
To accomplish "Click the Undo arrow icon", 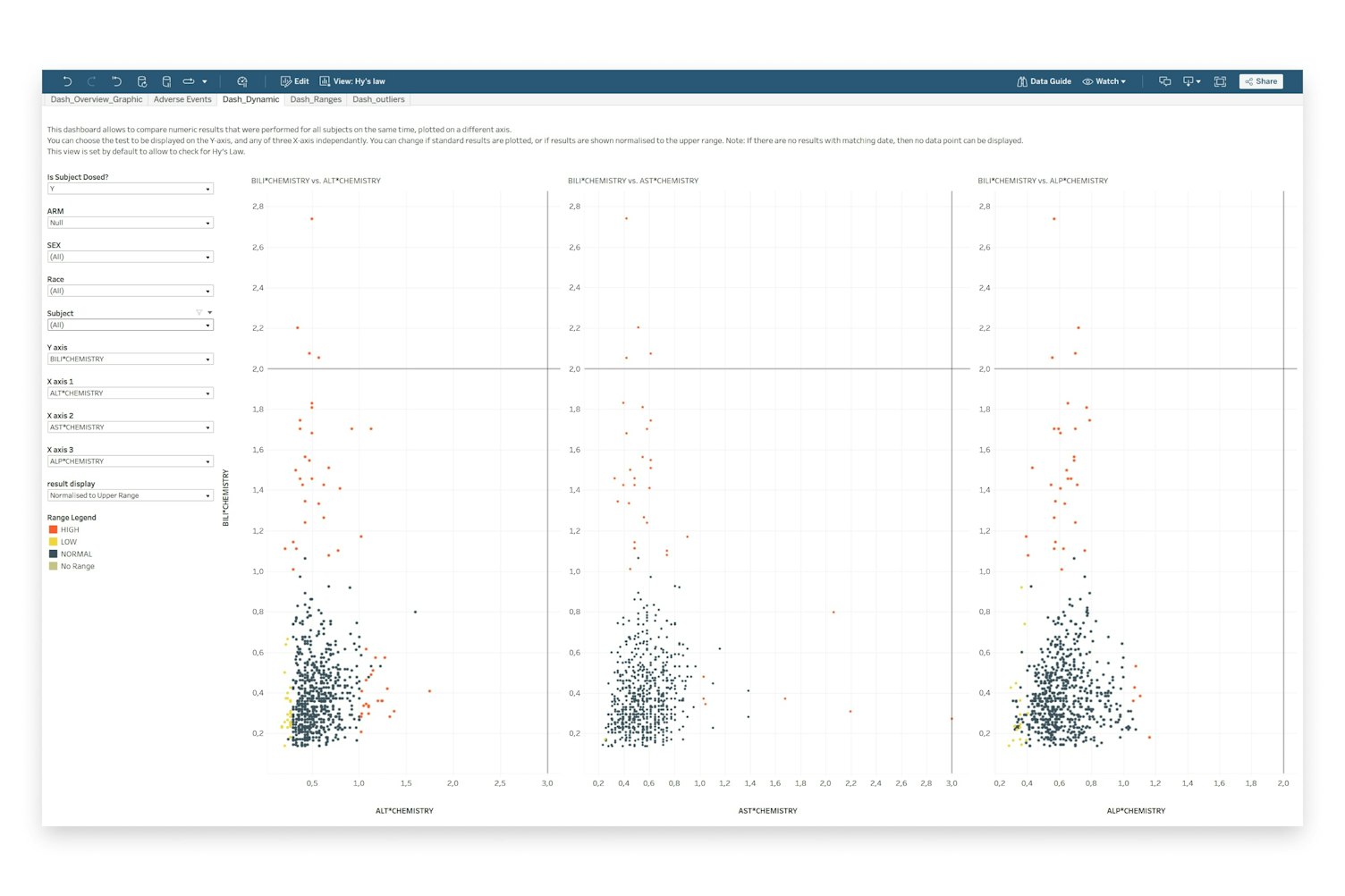I will (x=67, y=81).
